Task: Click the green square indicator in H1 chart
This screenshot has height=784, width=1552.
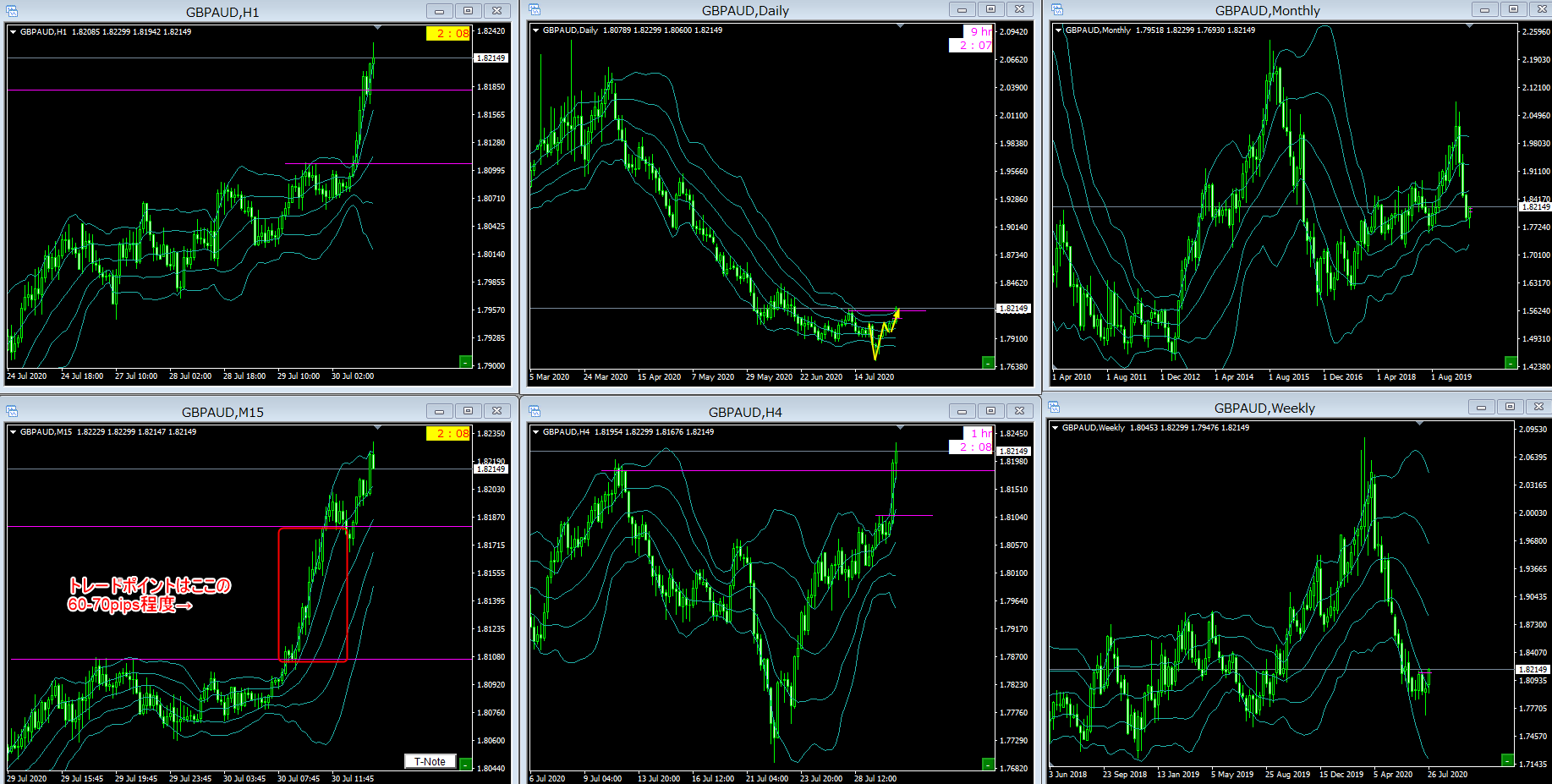Action: click(465, 362)
